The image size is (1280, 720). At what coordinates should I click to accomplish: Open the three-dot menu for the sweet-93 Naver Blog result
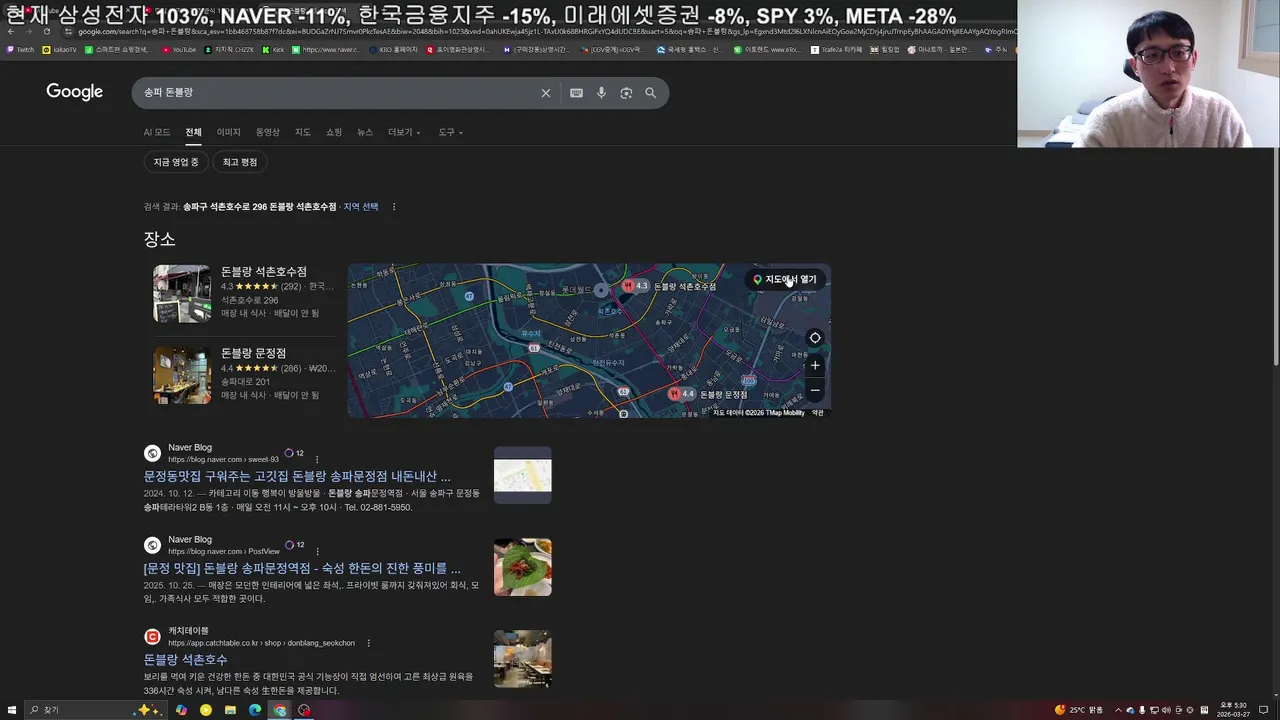point(318,460)
